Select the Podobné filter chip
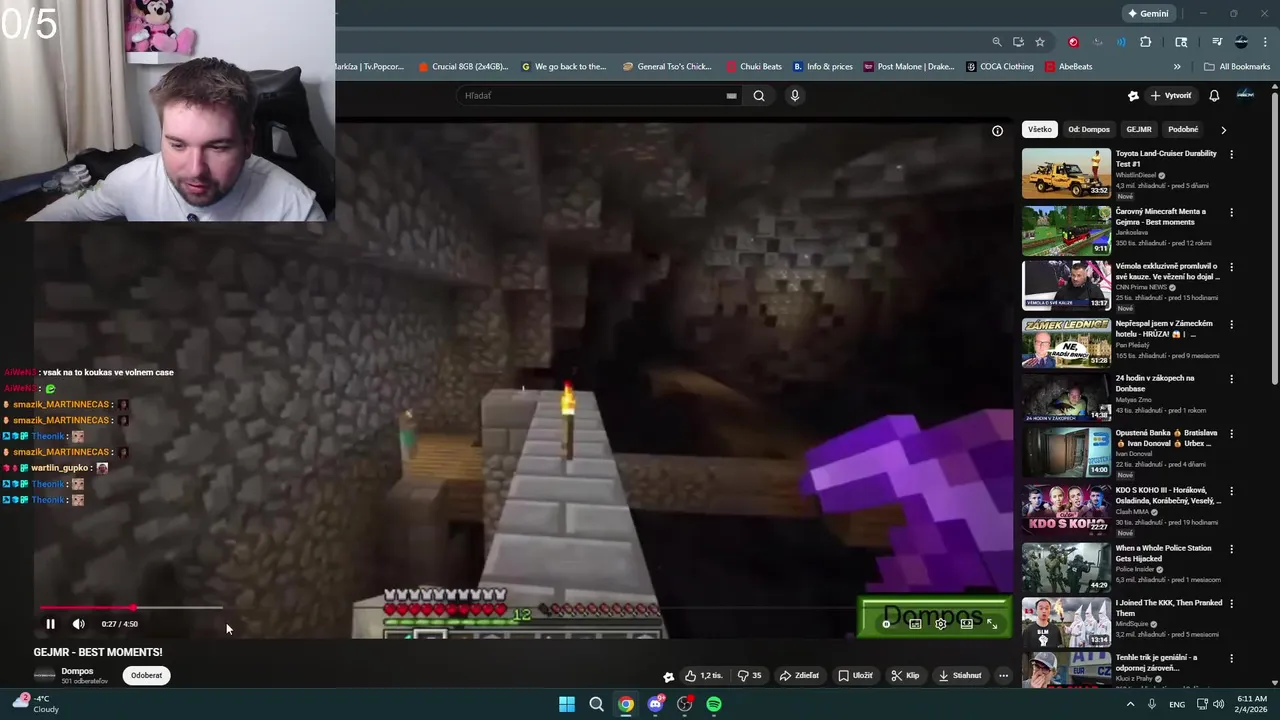 pos(1183,129)
